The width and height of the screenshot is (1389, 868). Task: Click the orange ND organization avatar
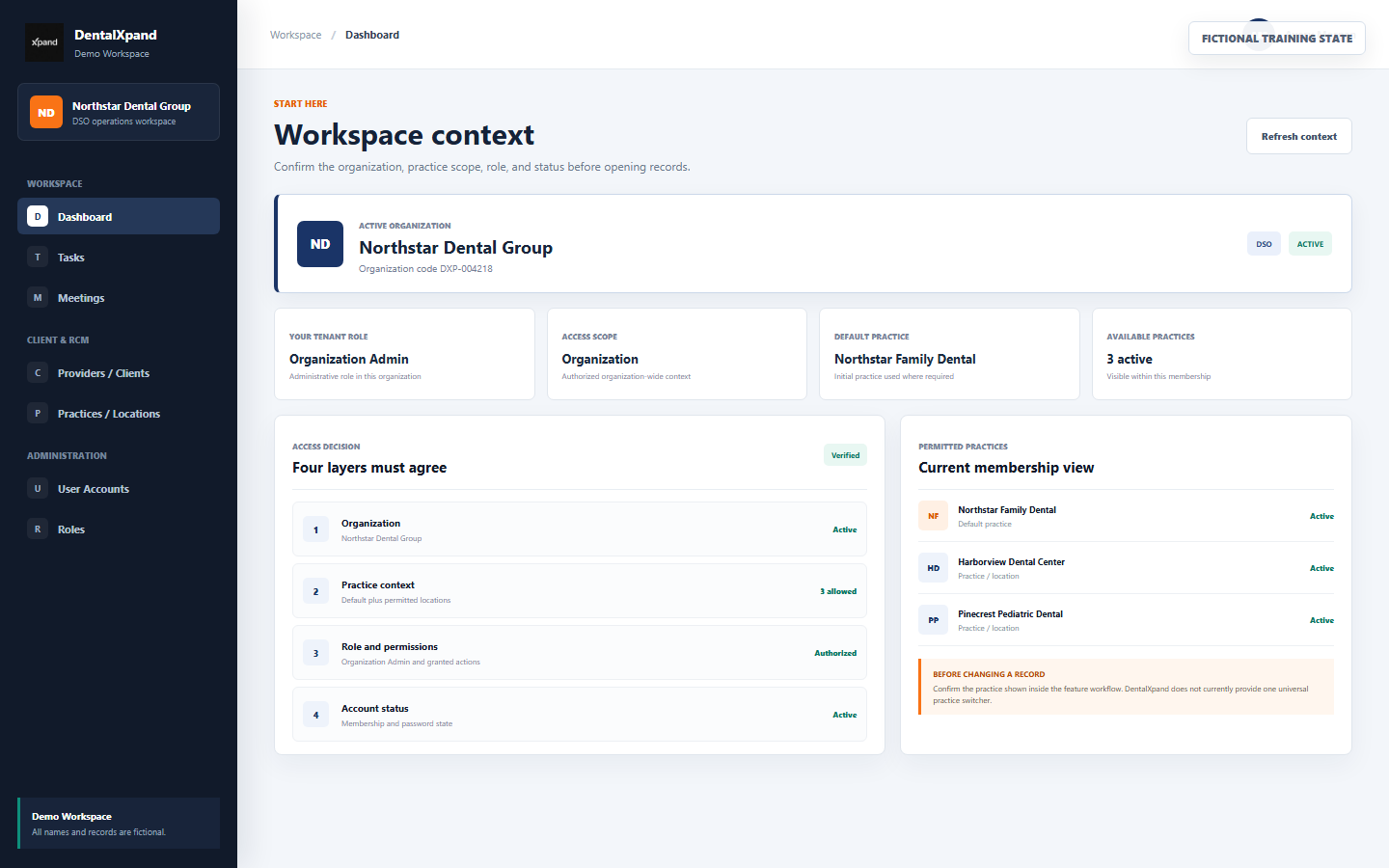coord(46,113)
